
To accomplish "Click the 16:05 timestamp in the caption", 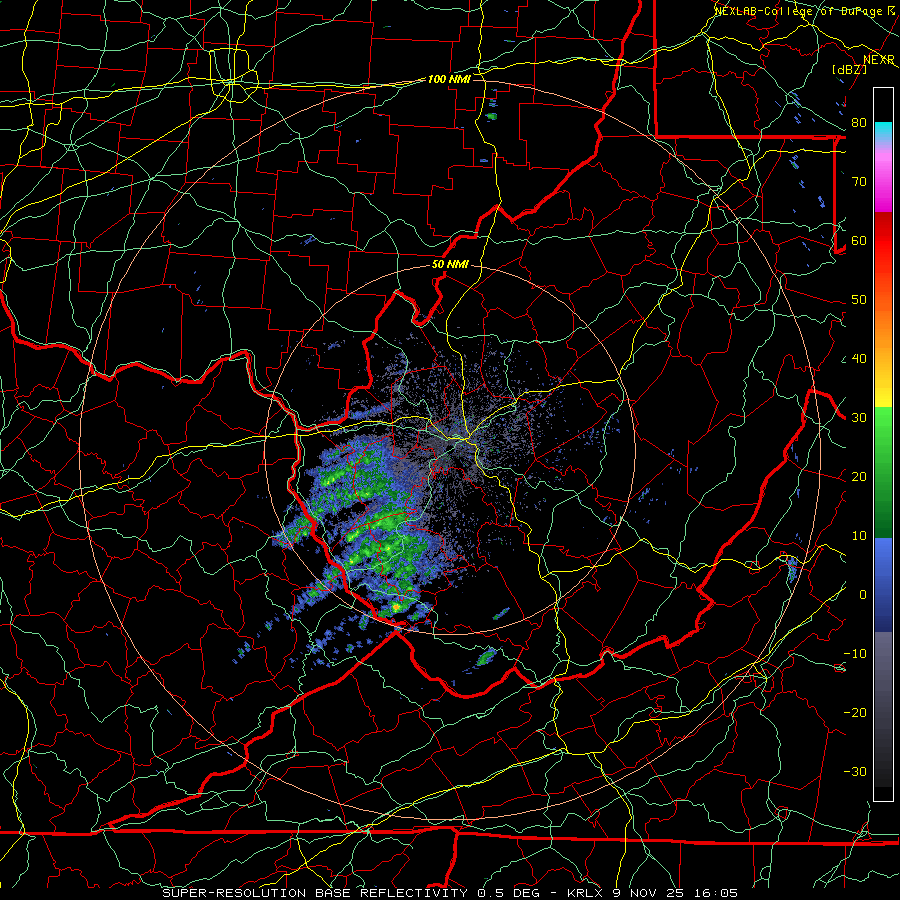I will 718,893.
